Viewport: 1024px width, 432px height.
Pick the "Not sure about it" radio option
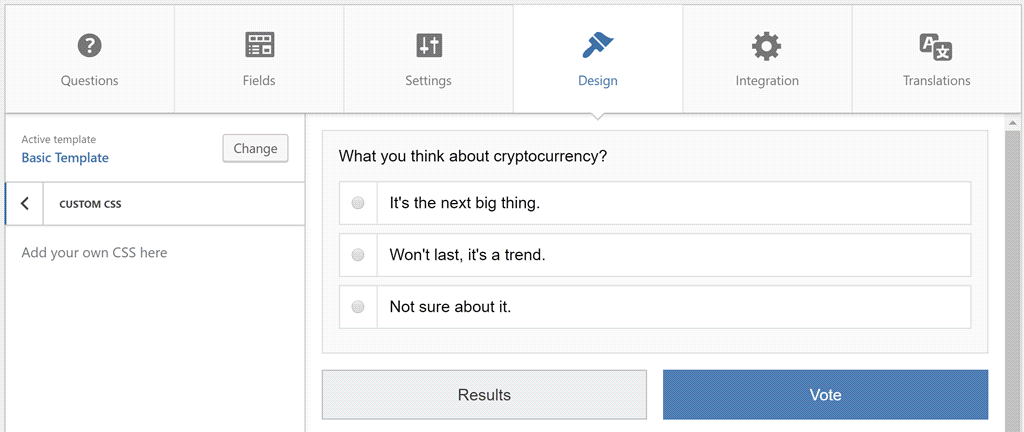[358, 306]
